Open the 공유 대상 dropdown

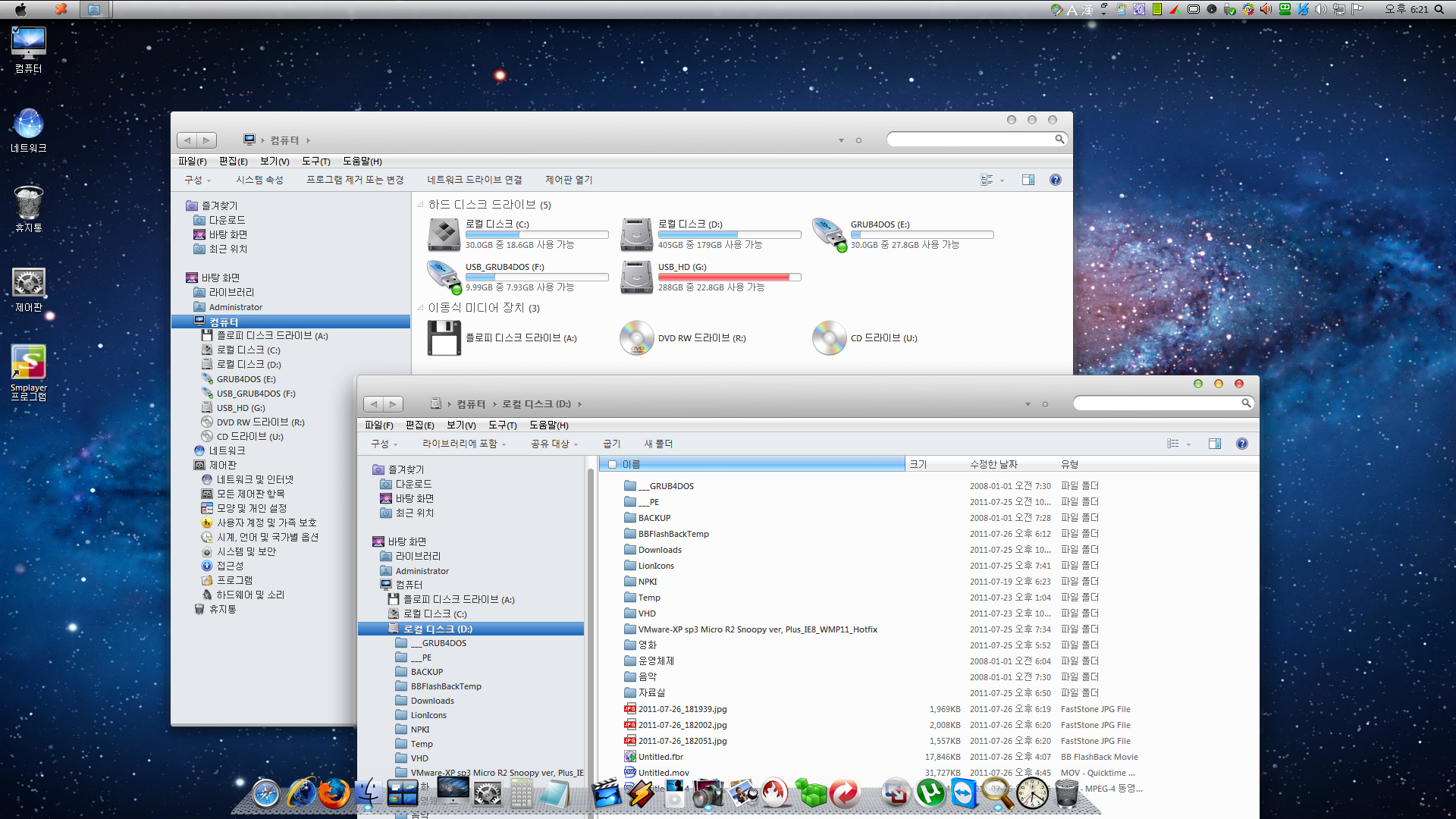554,444
